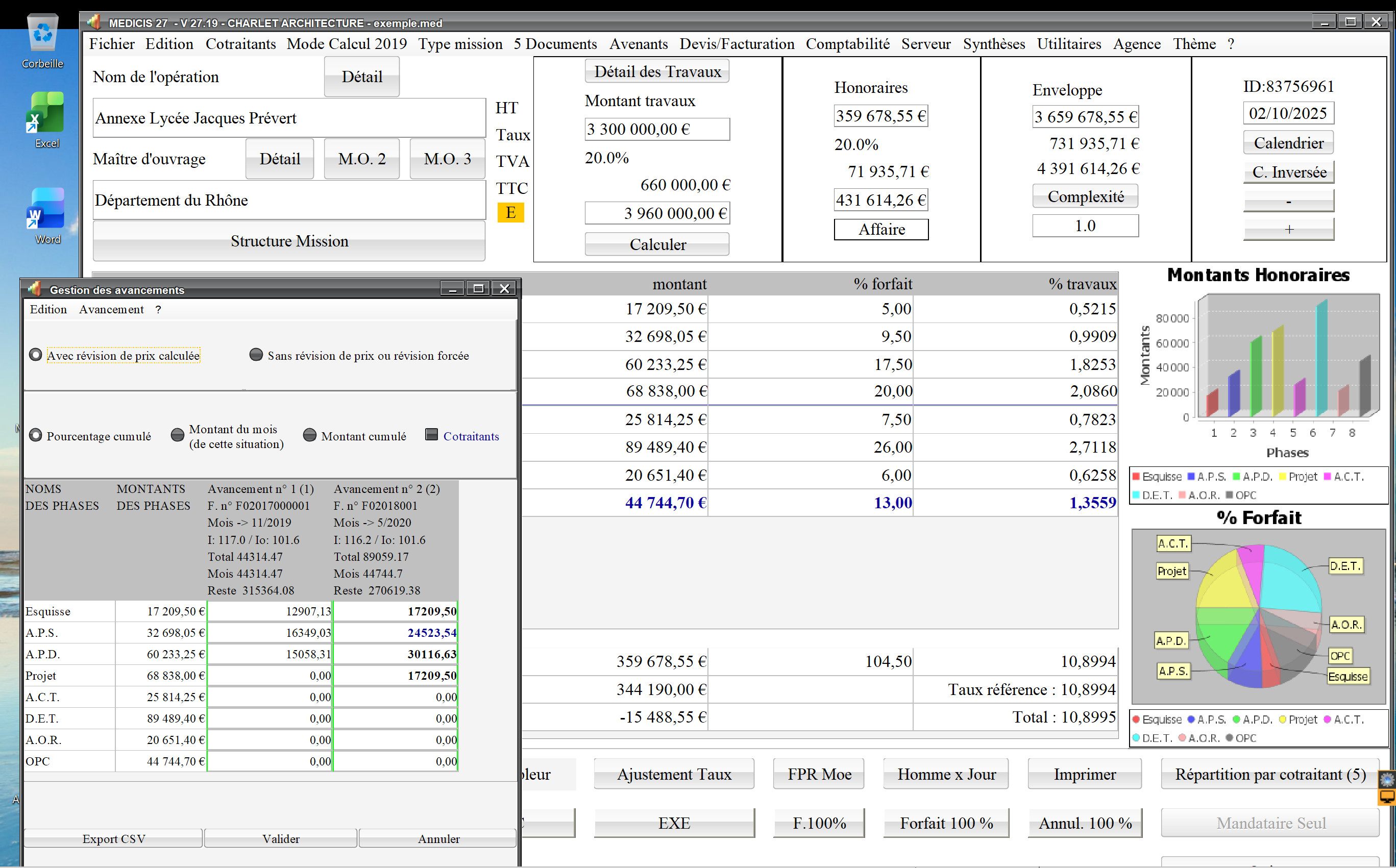Click the Forfait 100 % button
Viewport: 1396px width, 868px height.
(x=946, y=823)
